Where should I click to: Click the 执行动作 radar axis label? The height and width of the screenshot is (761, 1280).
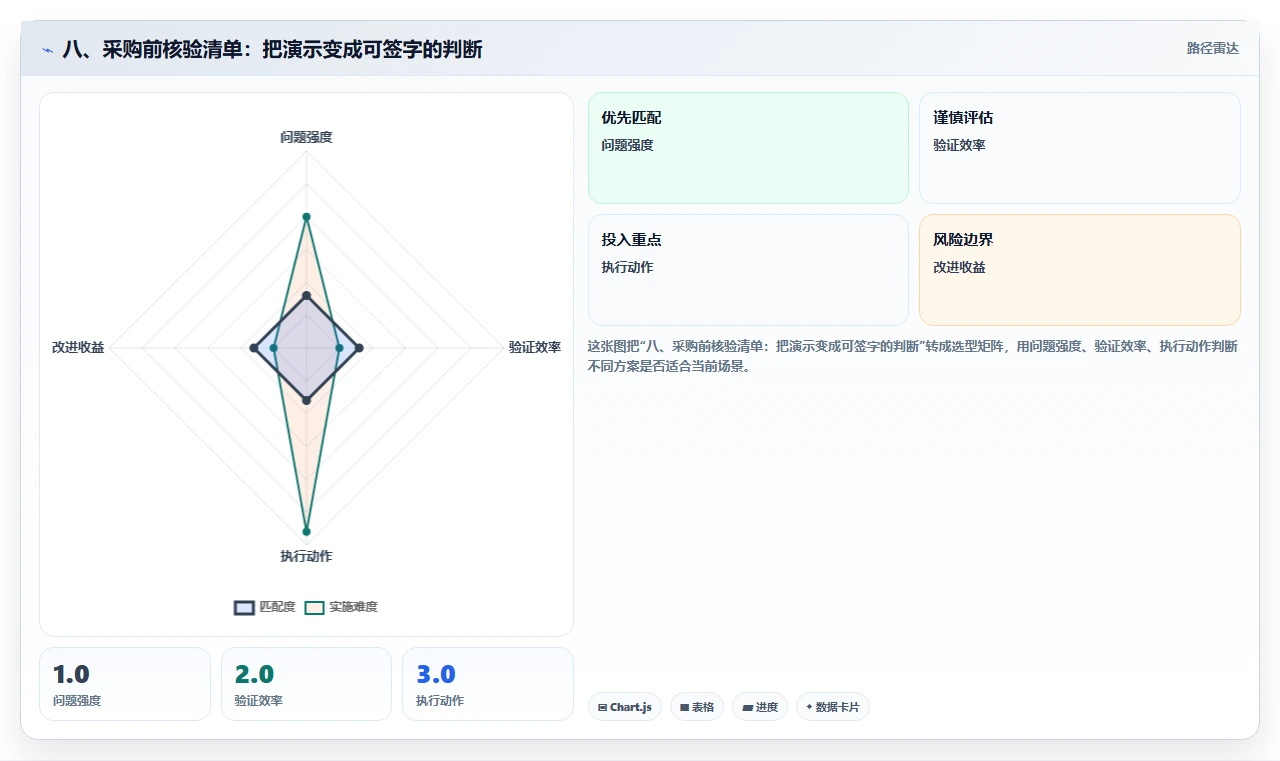click(306, 556)
